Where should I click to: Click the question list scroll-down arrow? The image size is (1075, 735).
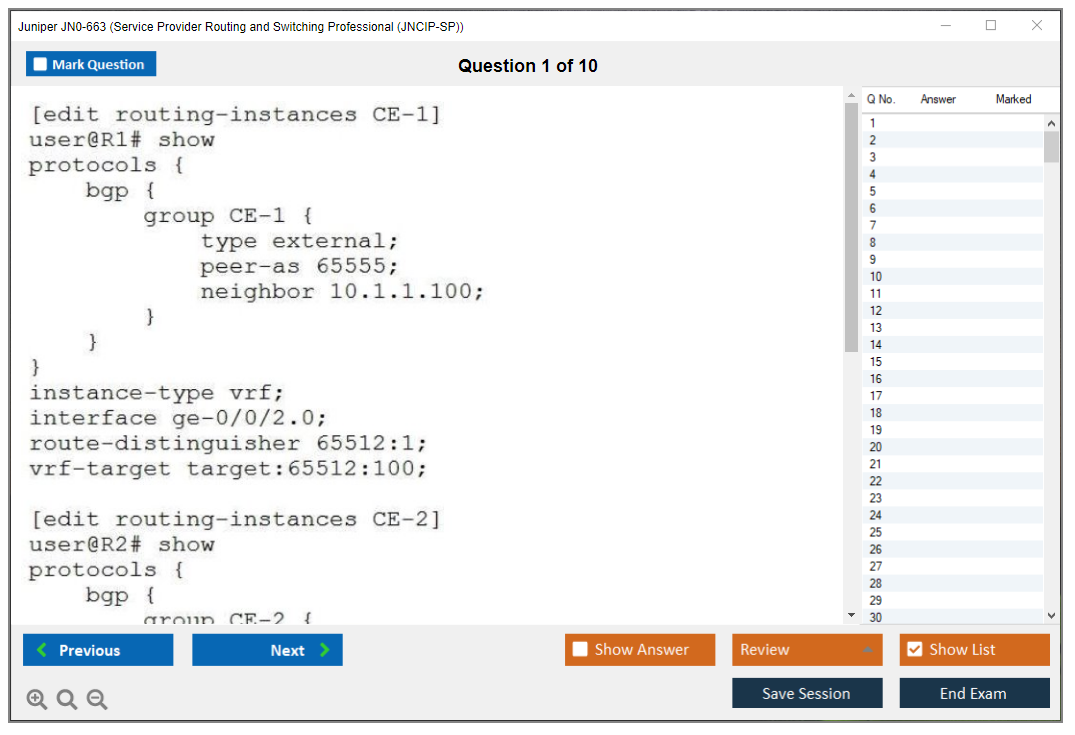pyautogui.click(x=1051, y=616)
